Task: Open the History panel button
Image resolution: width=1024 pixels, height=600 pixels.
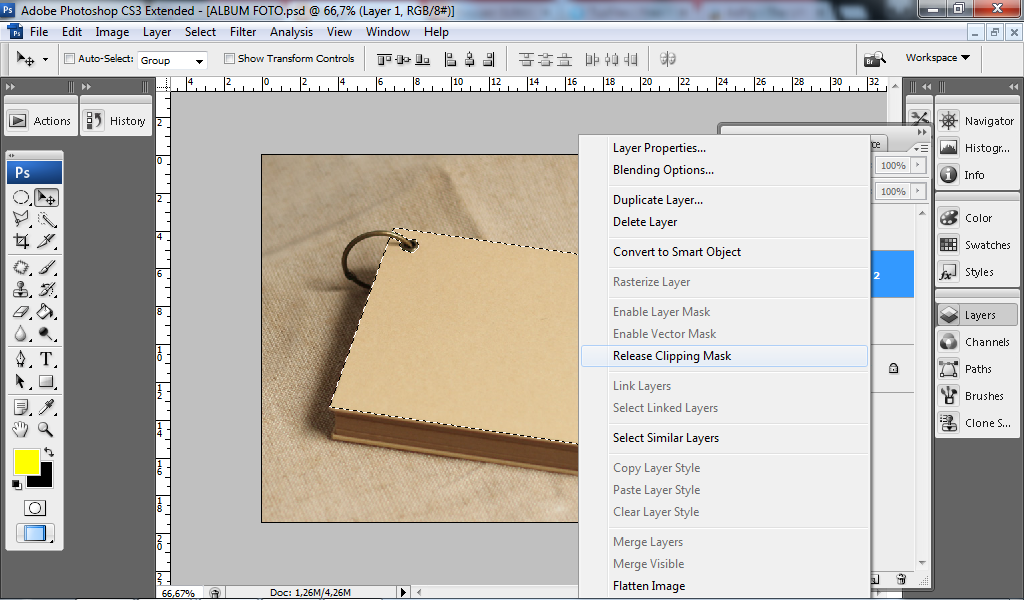Action: 116,121
